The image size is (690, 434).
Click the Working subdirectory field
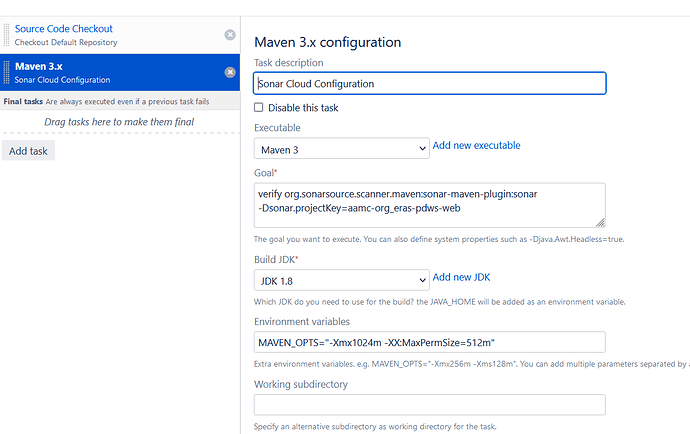[430, 405]
